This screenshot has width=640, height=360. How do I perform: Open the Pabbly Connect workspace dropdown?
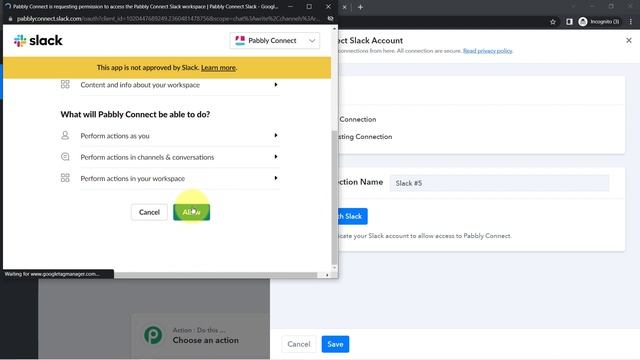click(x=274, y=40)
